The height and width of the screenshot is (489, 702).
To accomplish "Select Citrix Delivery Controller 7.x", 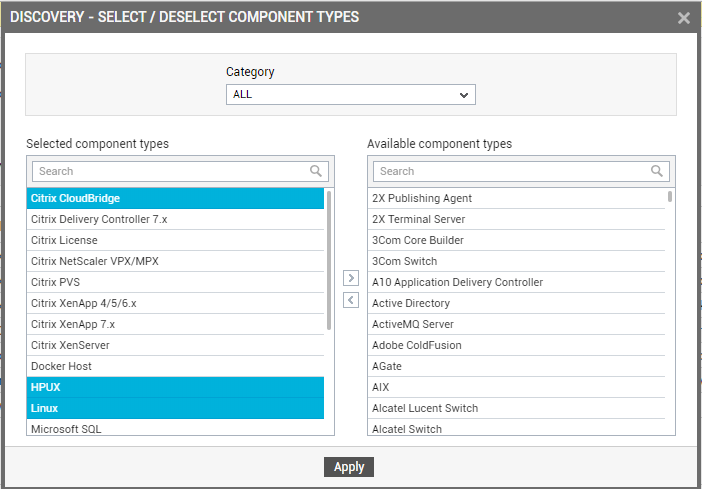I will click(175, 219).
